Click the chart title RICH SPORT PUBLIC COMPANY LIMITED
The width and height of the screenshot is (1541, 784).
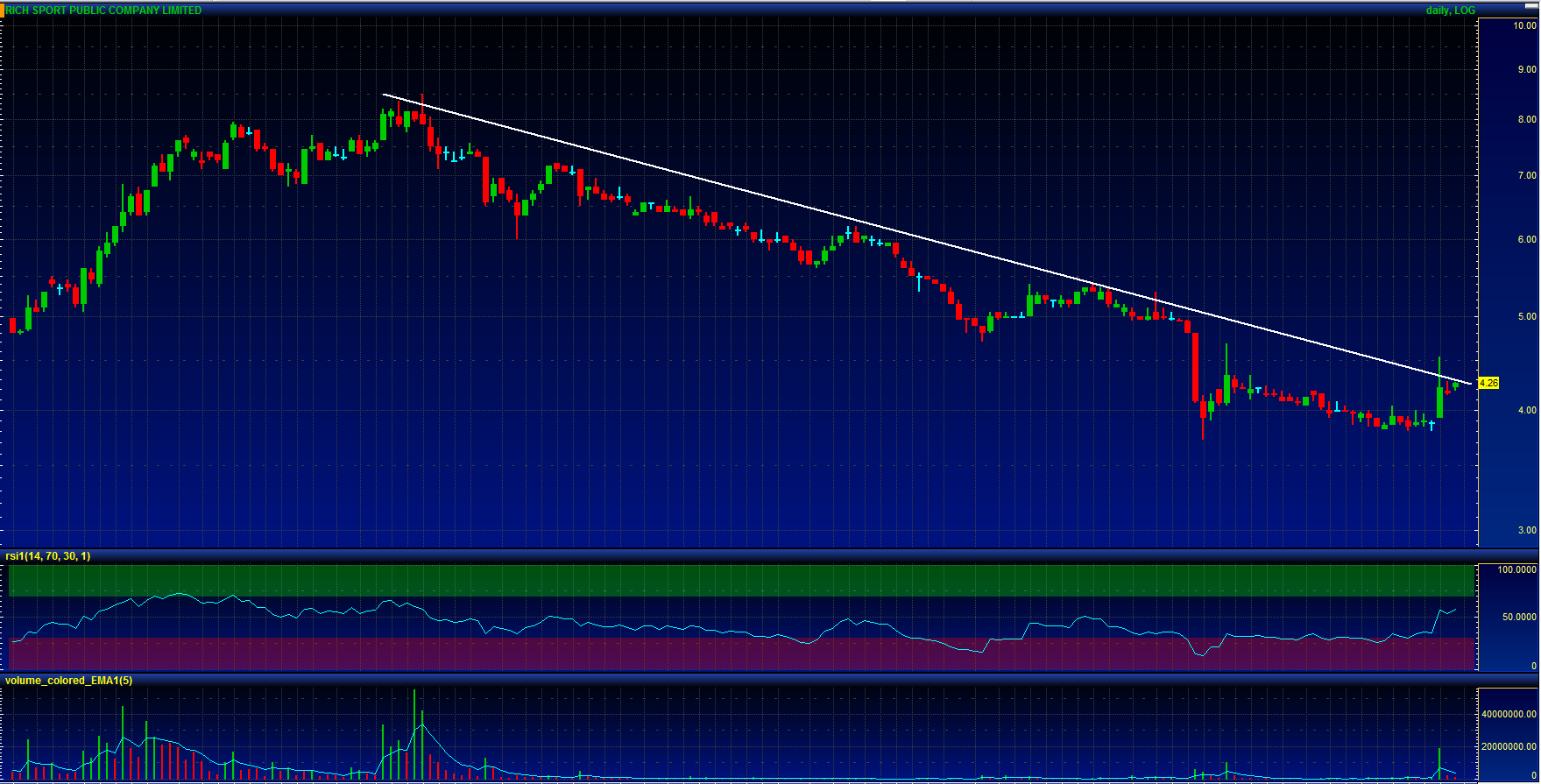[x=103, y=11]
